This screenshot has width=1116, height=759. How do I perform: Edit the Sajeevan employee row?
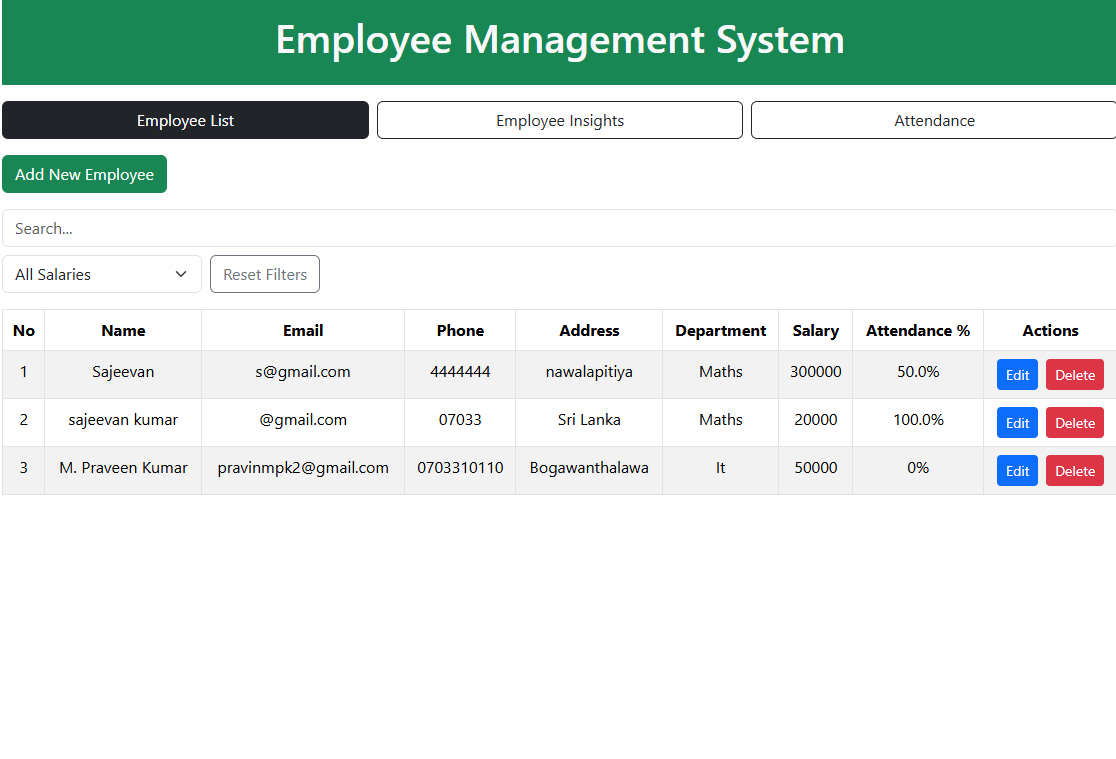tap(1017, 375)
